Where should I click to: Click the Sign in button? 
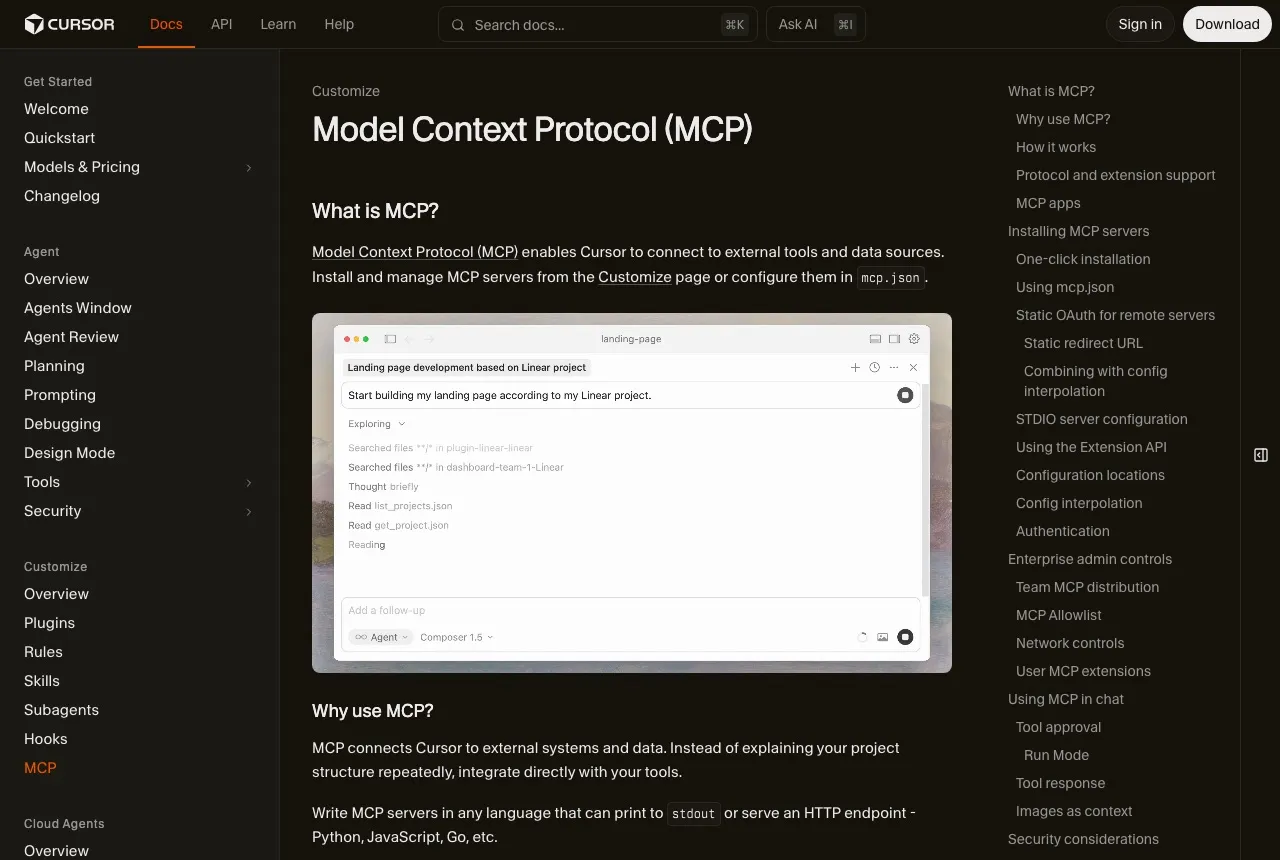(x=1140, y=24)
